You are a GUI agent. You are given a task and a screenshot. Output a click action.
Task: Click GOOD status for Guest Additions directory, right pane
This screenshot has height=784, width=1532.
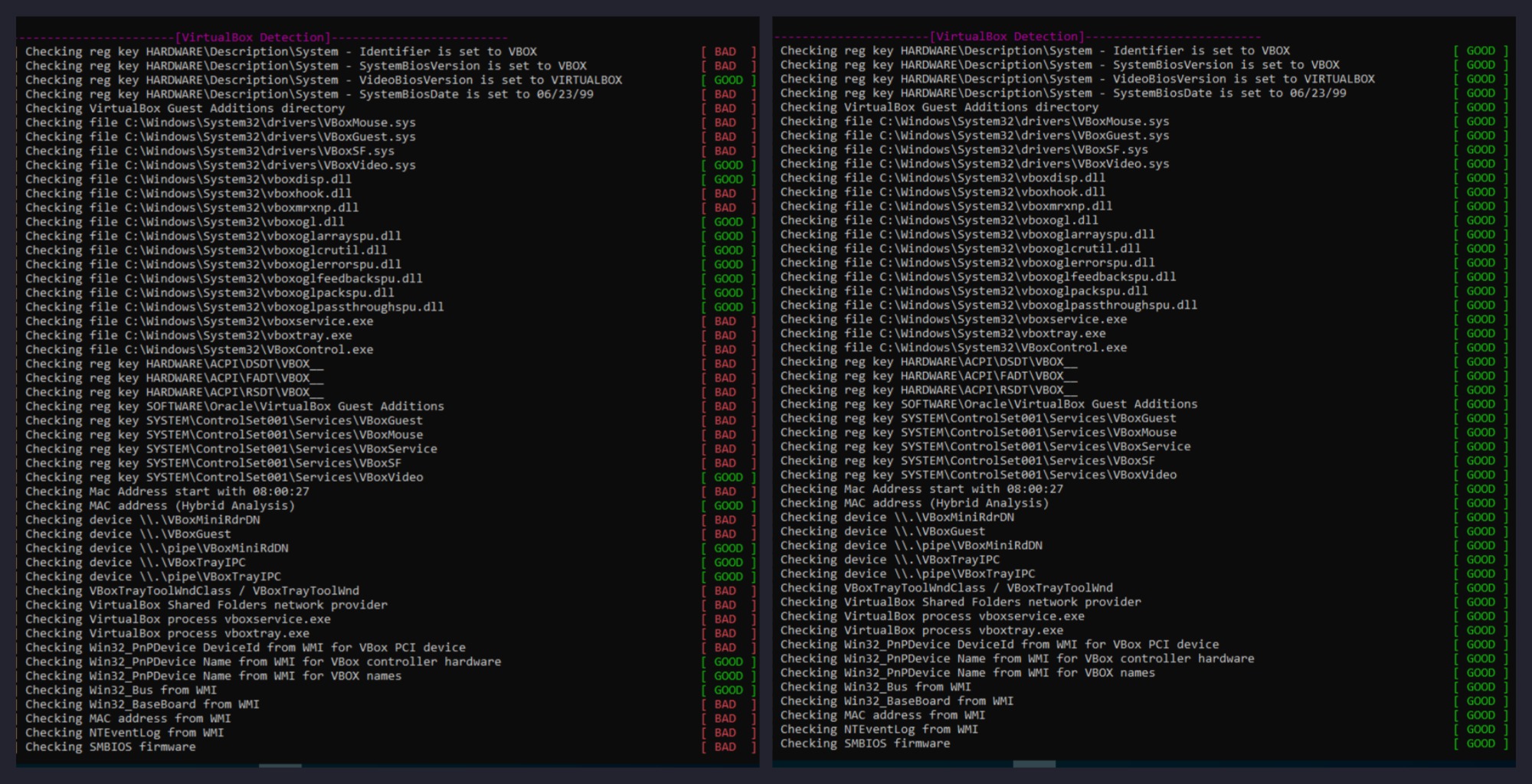click(1481, 107)
